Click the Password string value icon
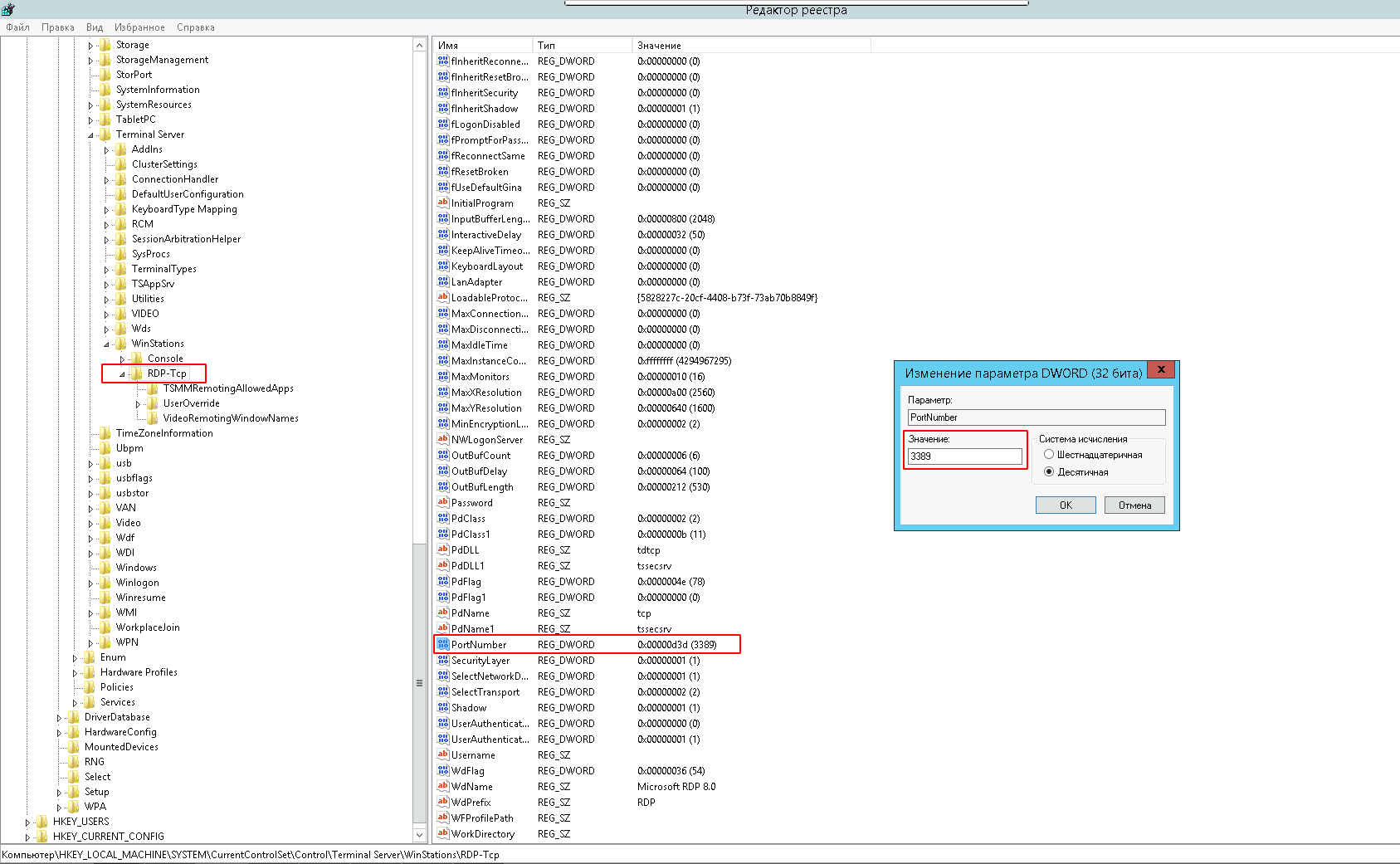 coord(443,502)
